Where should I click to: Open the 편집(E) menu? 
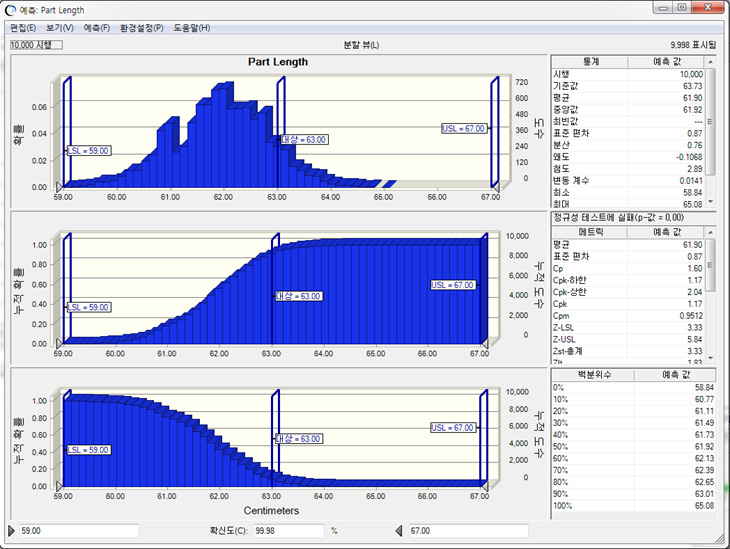pos(23,28)
